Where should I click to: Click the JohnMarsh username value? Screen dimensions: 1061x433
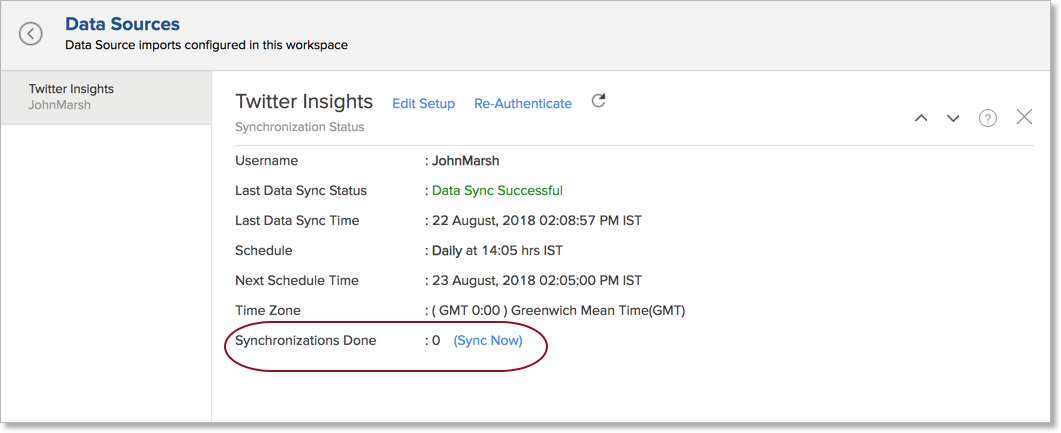point(466,161)
